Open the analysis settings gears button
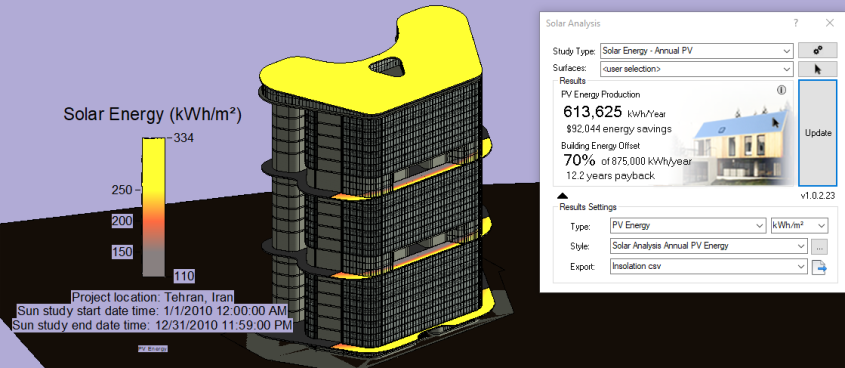 click(x=817, y=51)
